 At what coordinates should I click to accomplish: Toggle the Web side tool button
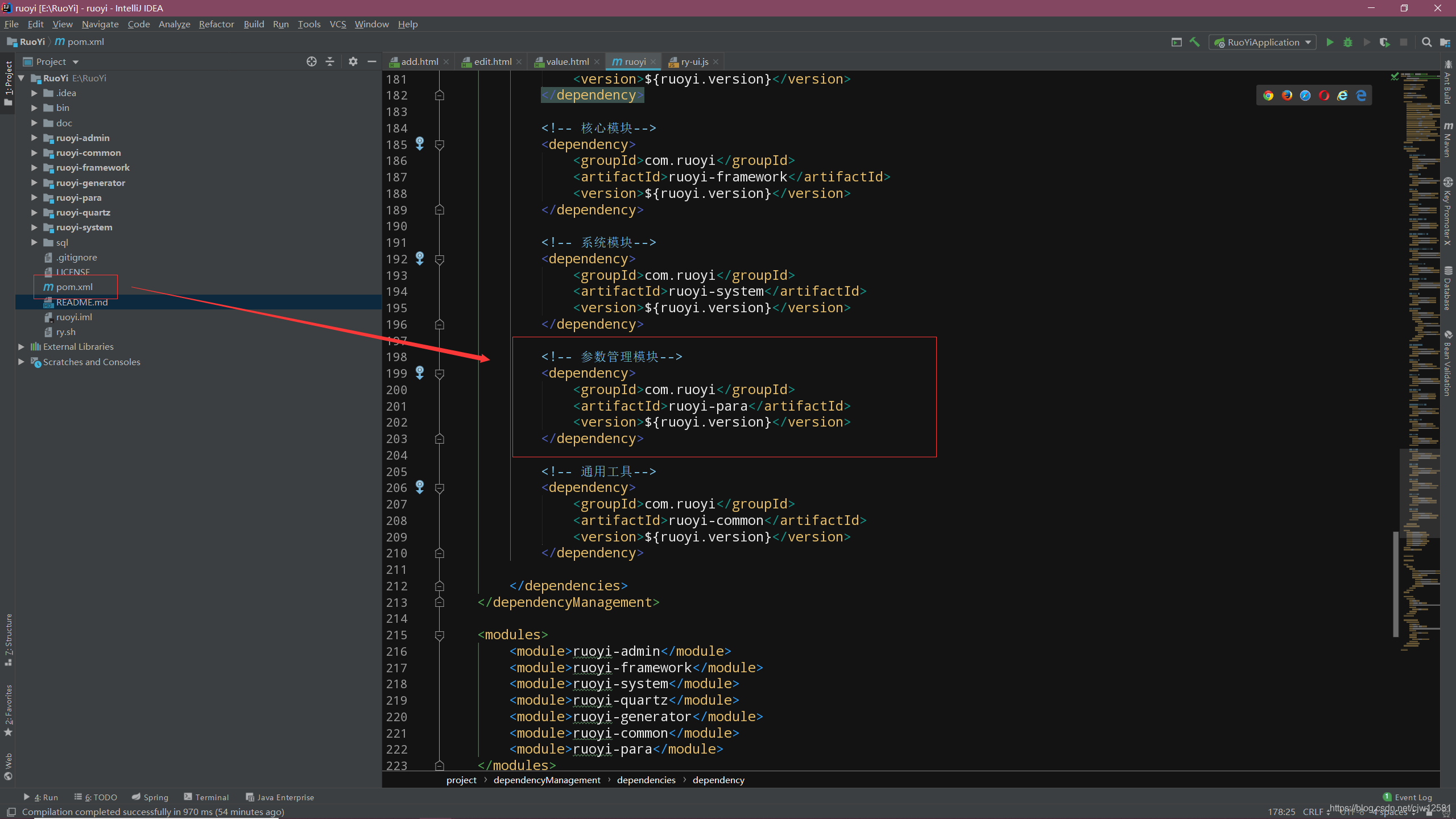point(8,767)
